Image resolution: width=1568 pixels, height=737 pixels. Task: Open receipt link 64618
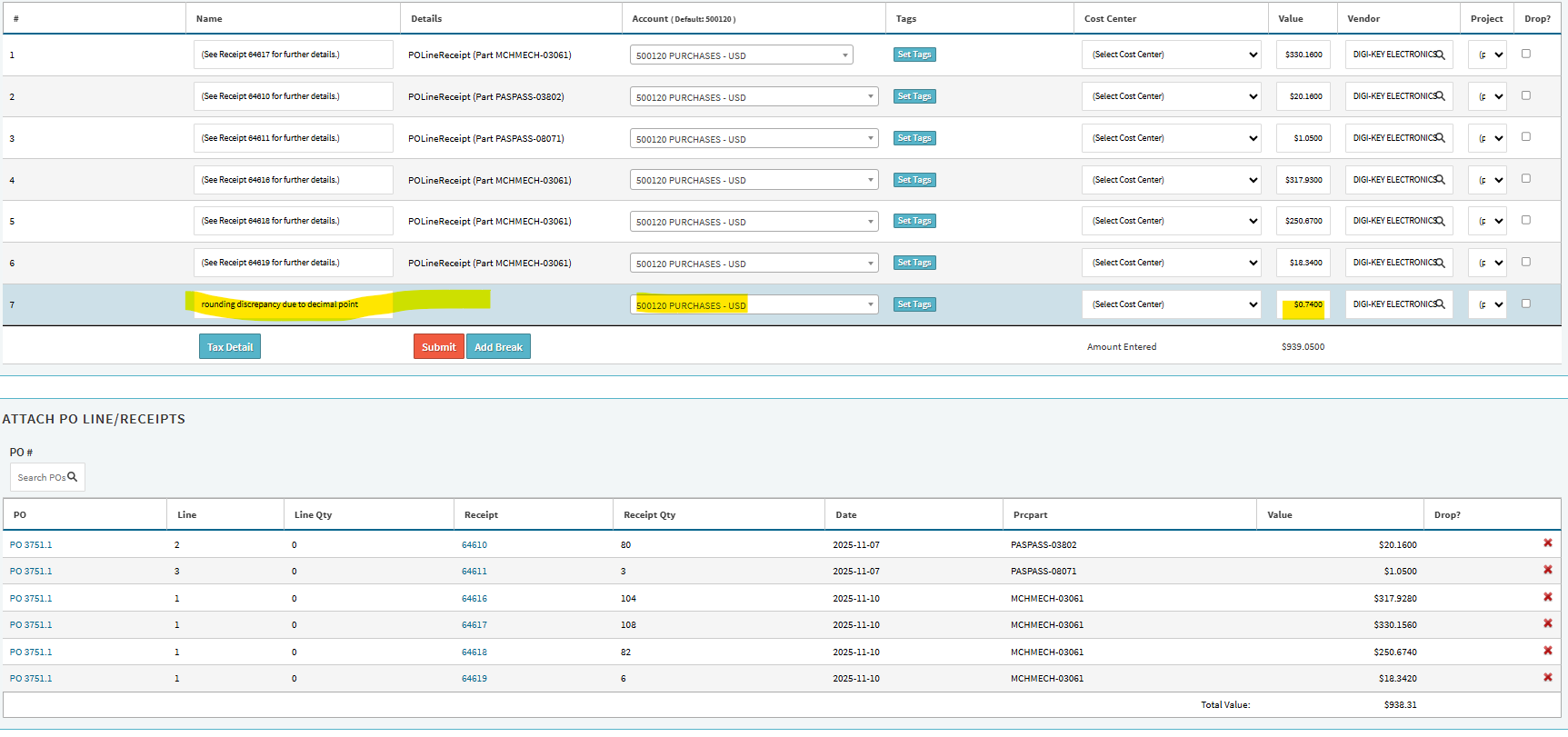tap(474, 652)
